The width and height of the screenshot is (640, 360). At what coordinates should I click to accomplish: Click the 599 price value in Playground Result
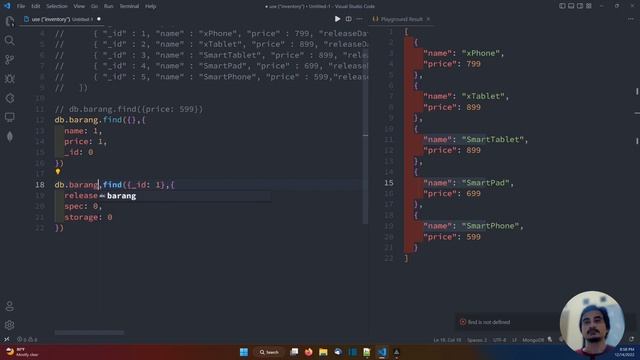pyautogui.click(x=473, y=237)
